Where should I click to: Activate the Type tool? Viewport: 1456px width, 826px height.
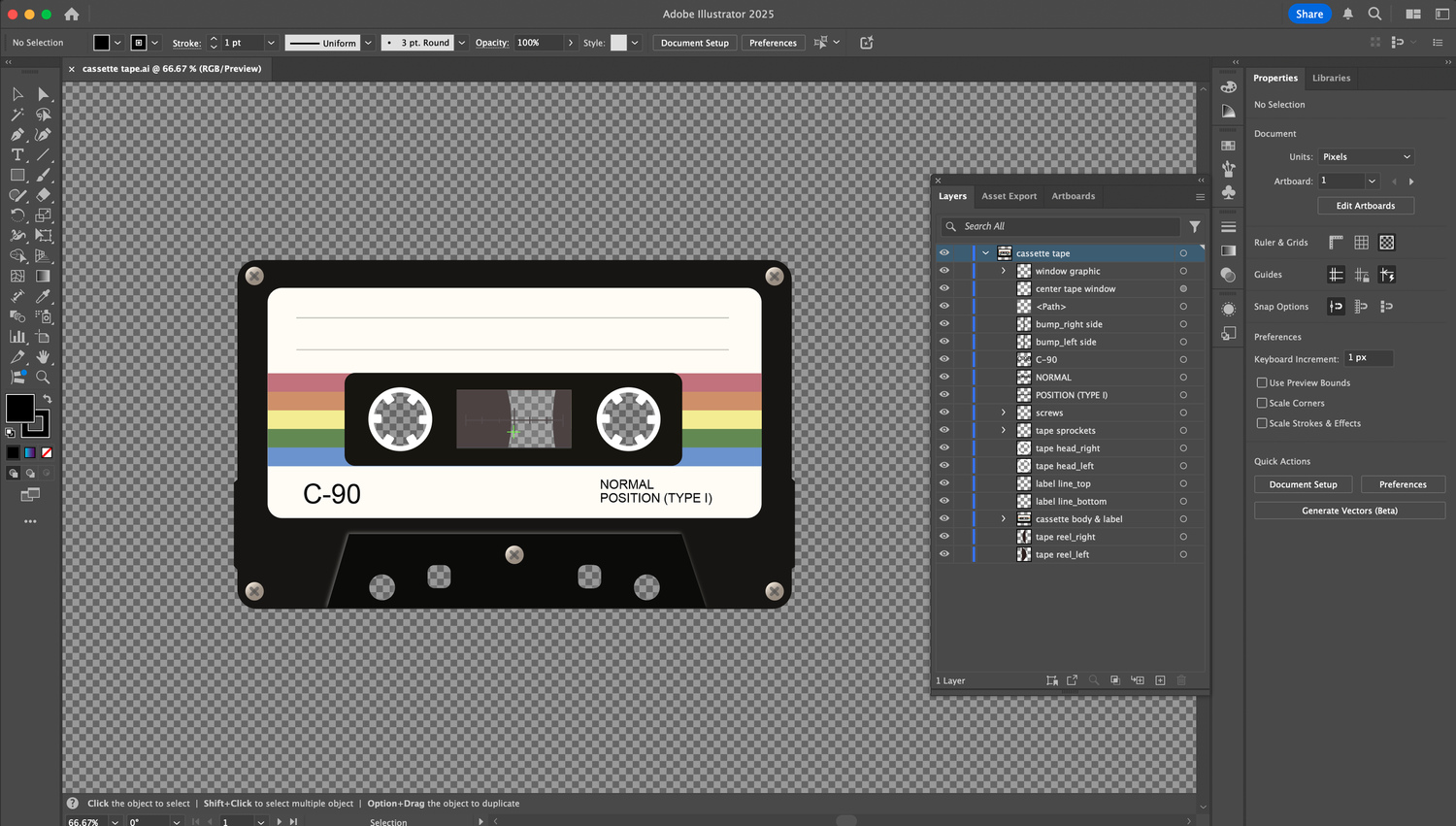pos(17,155)
